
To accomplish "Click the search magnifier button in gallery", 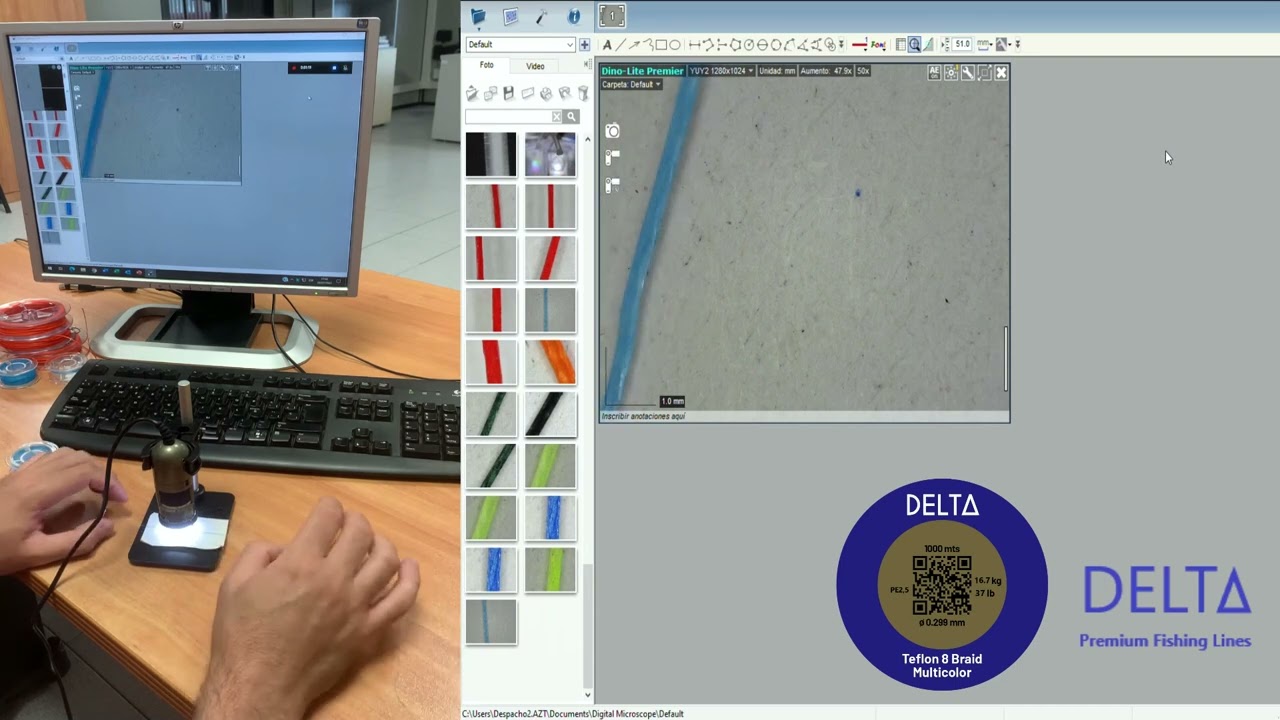I will pos(571,116).
